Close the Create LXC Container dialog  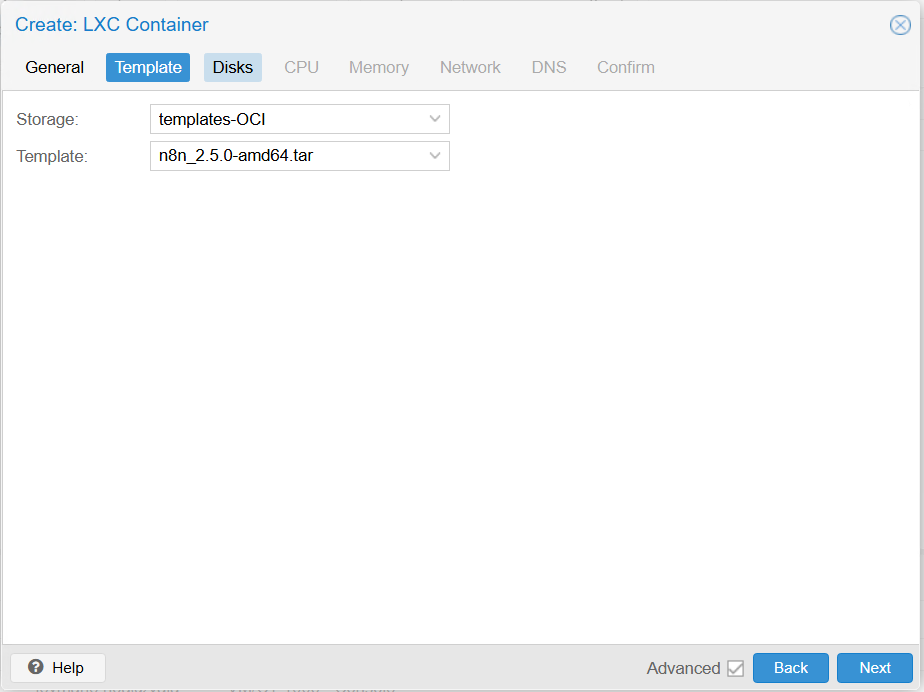tap(899, 25)
